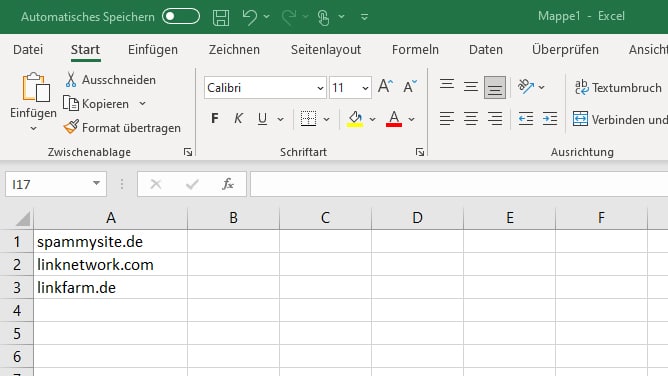Viewport: 668px width, 376px height.
Task: Align text right icon
Action: pyautogui.click(x=495, y=118)
